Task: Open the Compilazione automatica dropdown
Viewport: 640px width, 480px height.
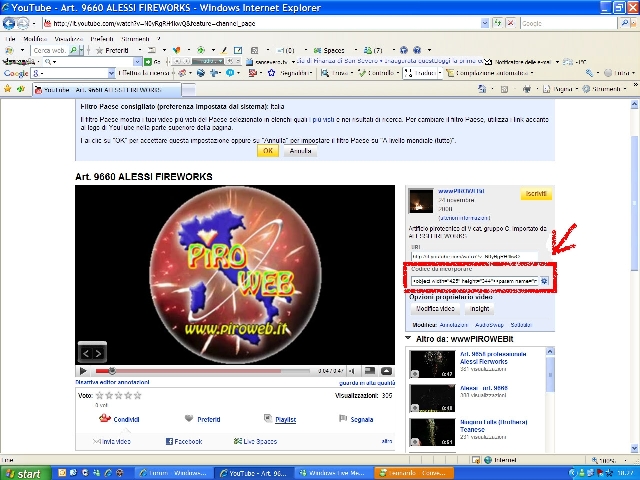Action: [x=532, y=73]
